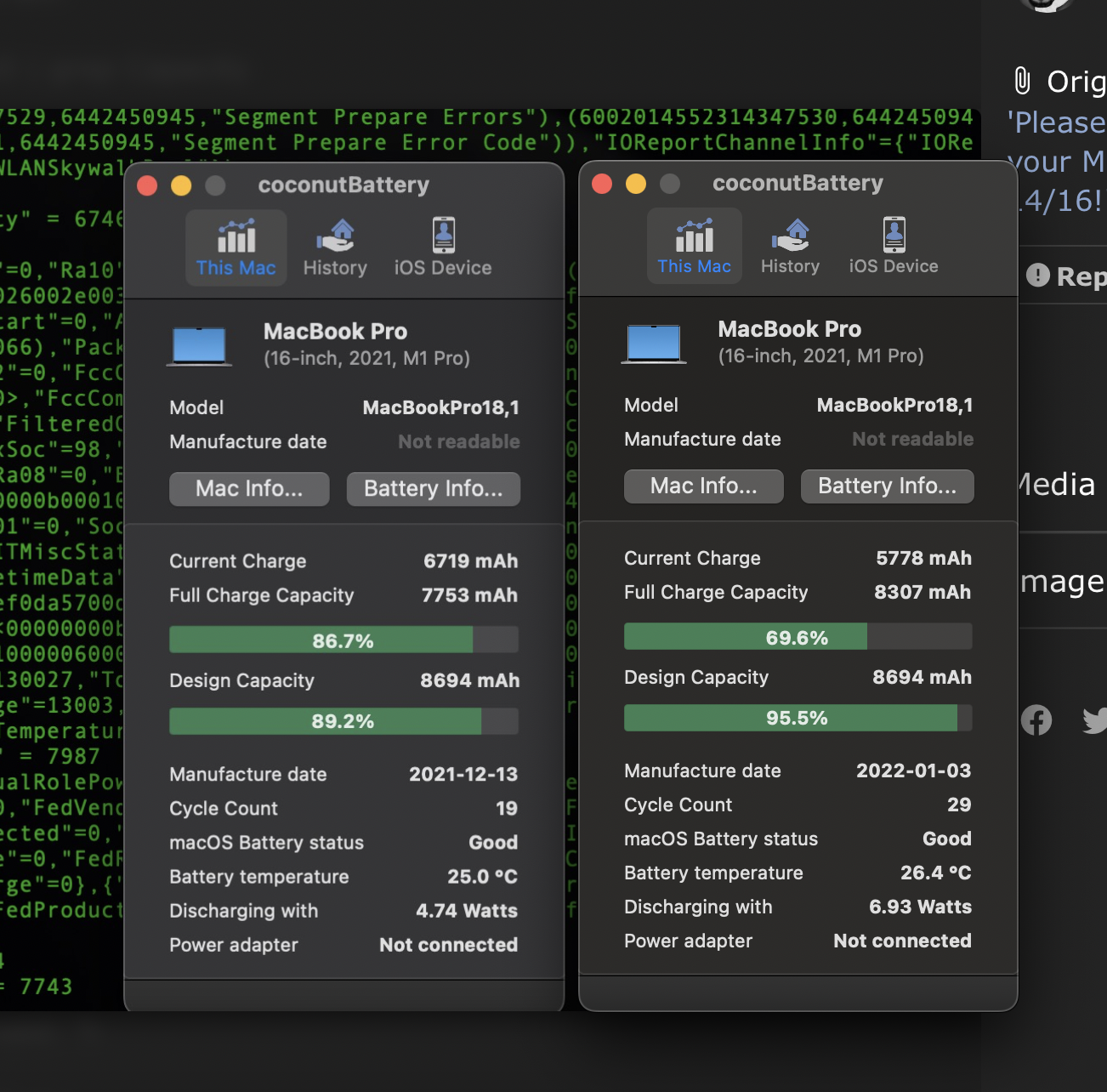
Task: Click Not readable text in right window
Action: [913, 439]
